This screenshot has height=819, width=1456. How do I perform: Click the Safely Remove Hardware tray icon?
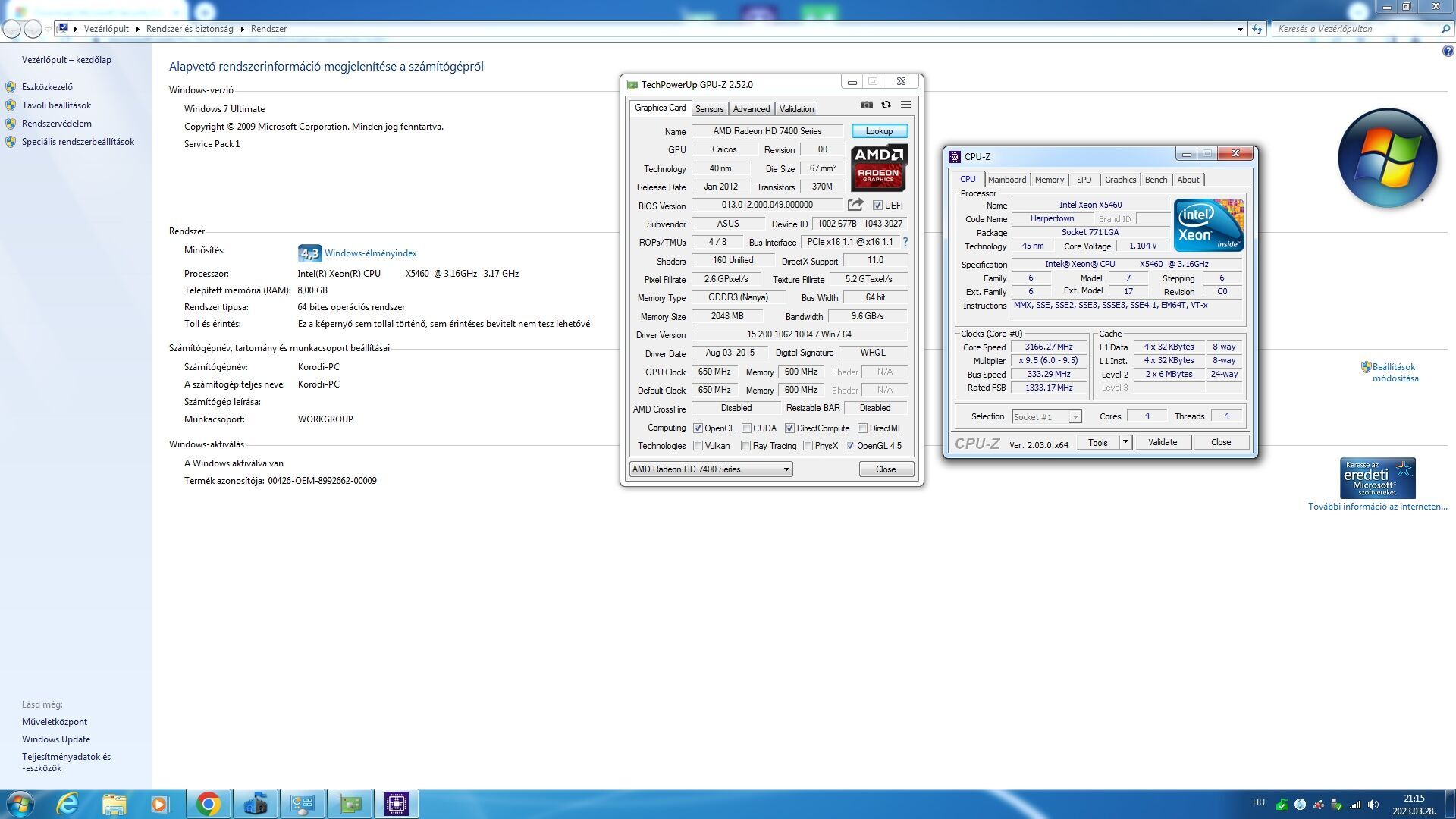pyautogui.click(x=1336, y=805)
